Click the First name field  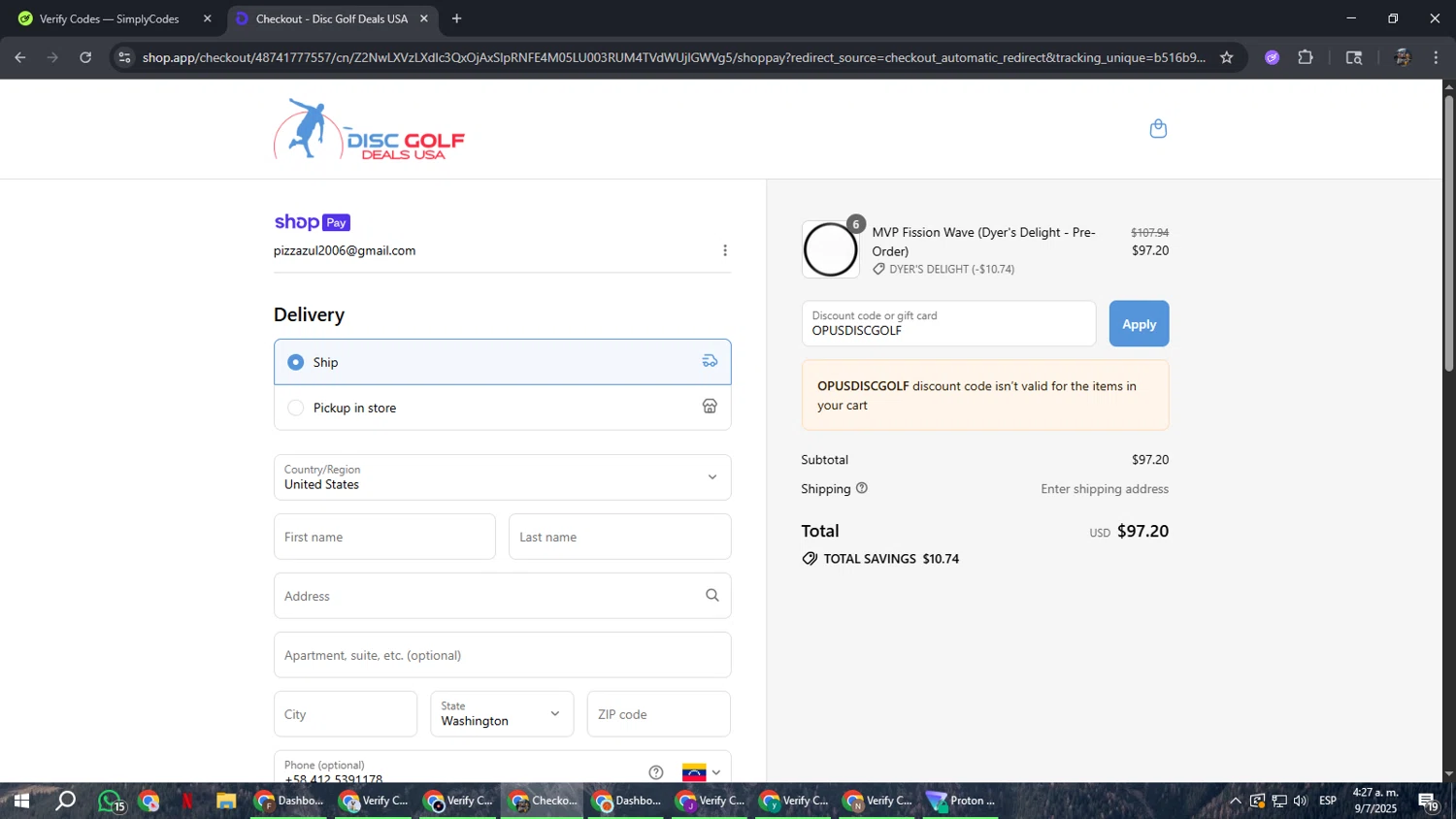(x=384, y=537)
